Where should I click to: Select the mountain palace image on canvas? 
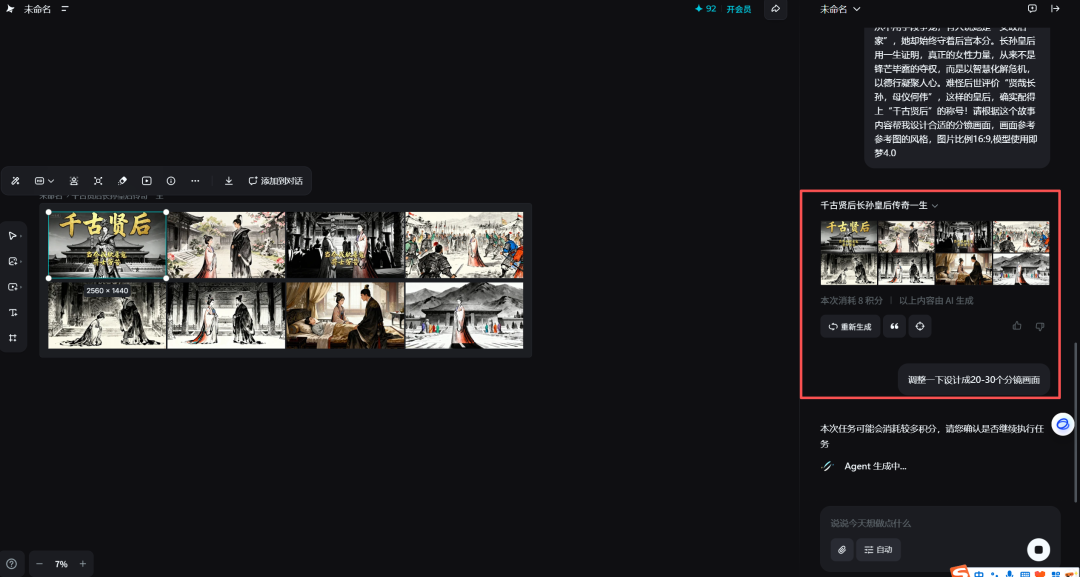464,315
